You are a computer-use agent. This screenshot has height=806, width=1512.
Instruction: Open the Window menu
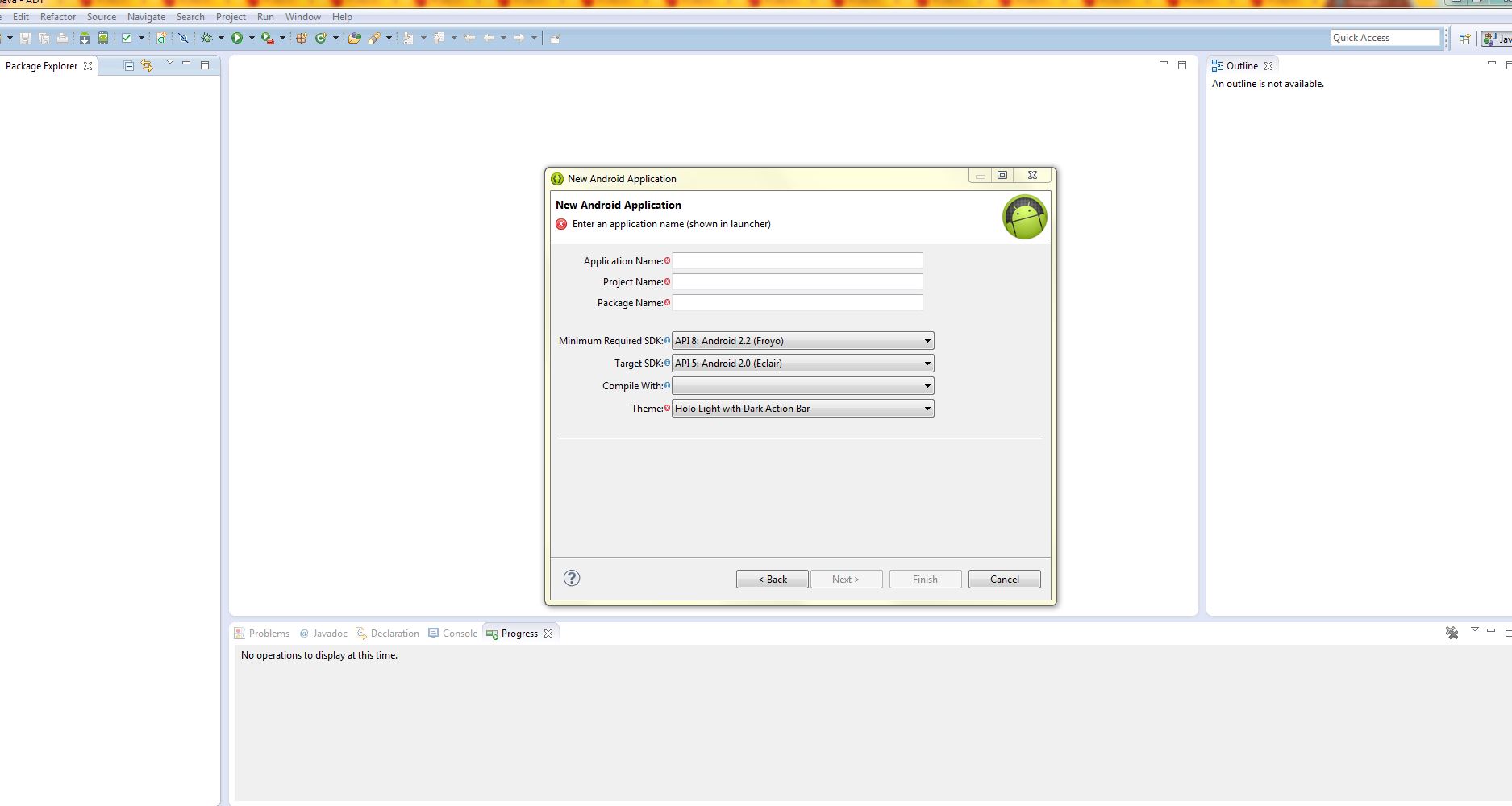(303, 16)
